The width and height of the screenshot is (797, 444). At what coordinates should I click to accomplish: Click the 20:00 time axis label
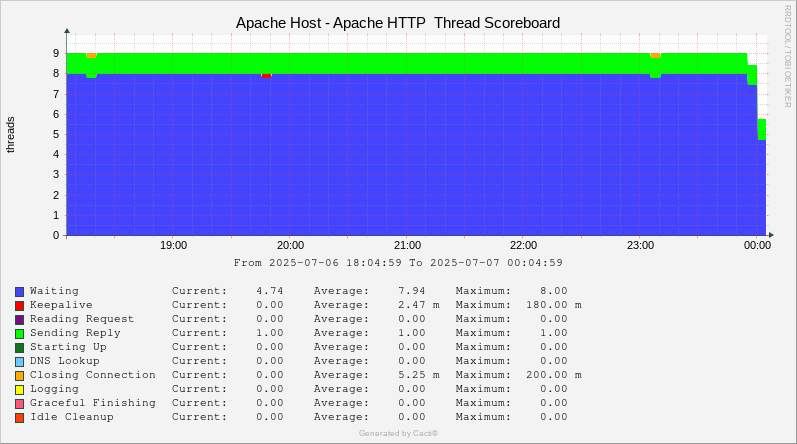click(x=290, y=245)
